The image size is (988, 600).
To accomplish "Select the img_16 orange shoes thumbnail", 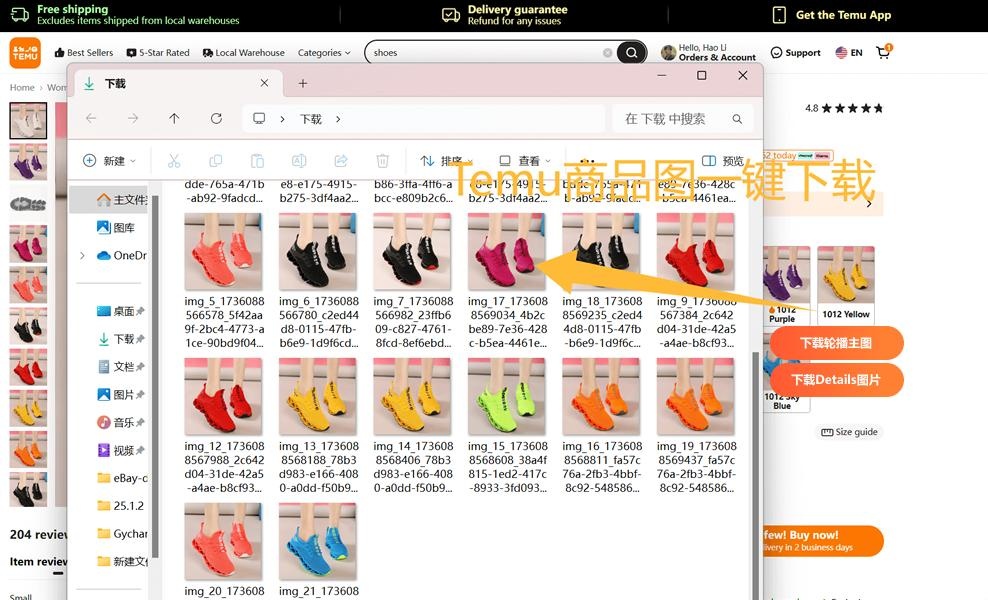I will click(601, 396).
